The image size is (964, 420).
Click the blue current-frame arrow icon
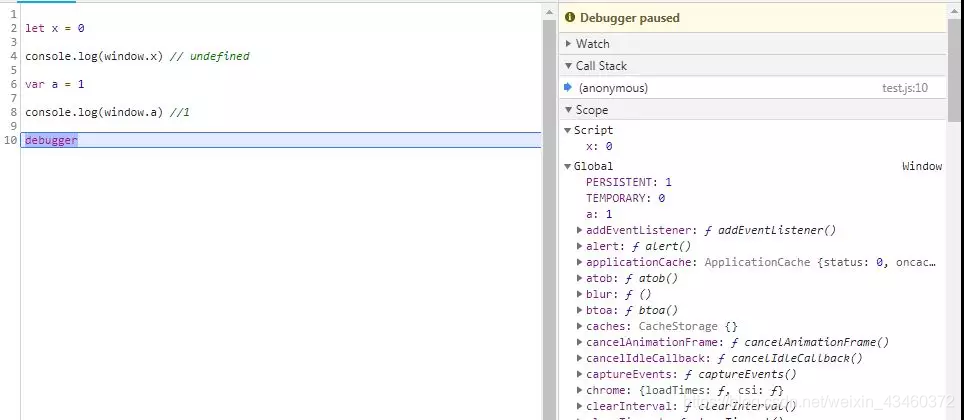(568, 87)
